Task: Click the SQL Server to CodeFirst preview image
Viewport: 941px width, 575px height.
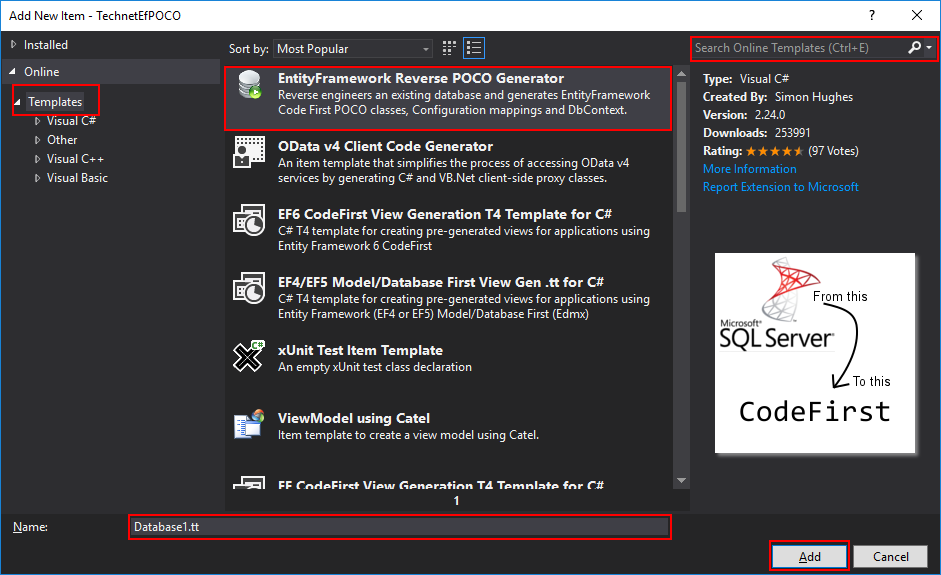Action: (x=814, y=353)
